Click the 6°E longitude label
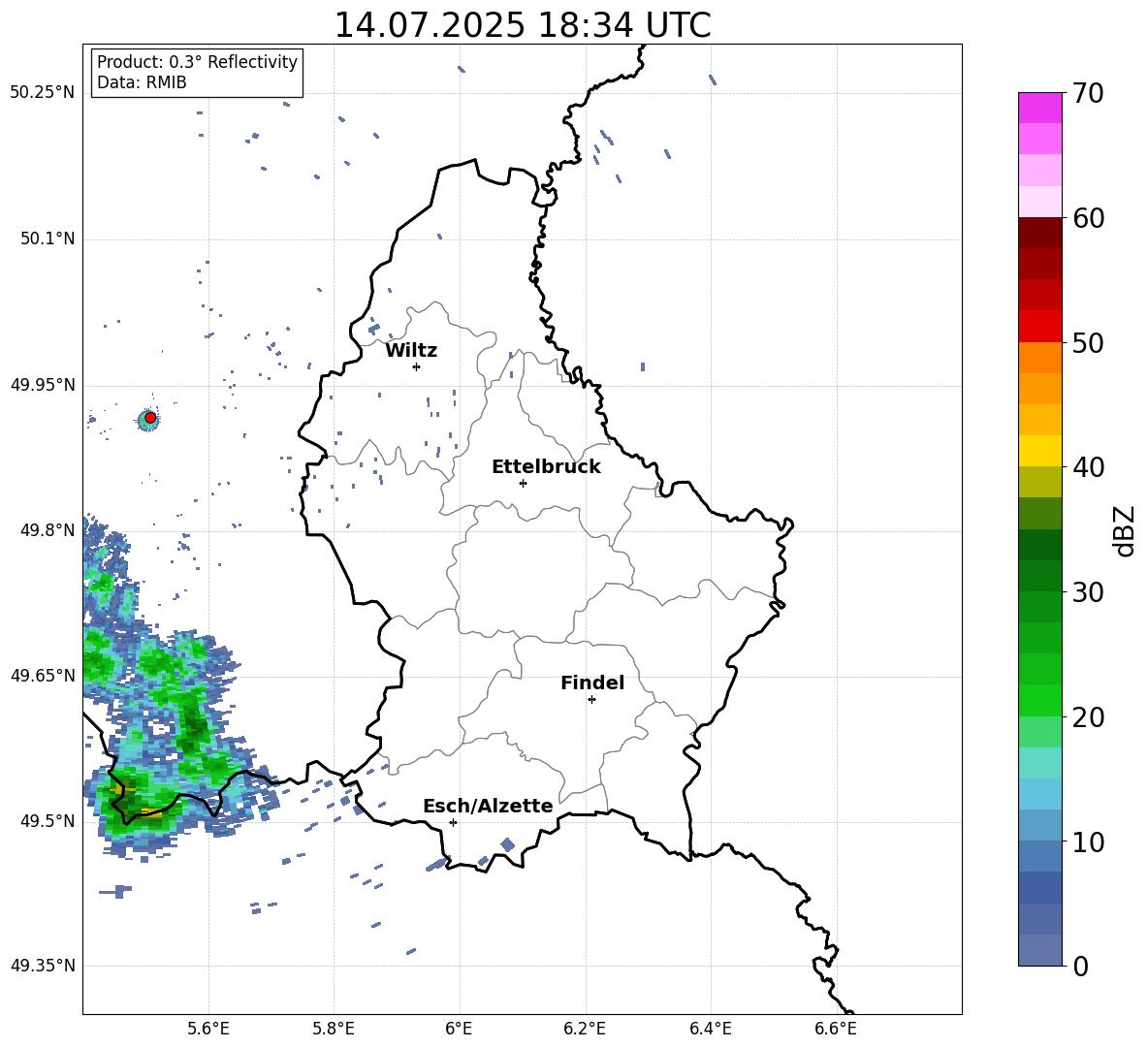This screenshot has width=1148, height=1048. (x=459, y=1029)
